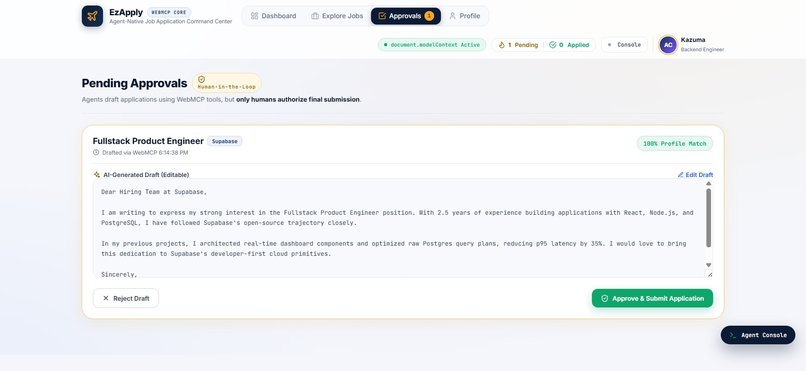Click the draft scrollbar down arrow

[x=708, y=265]
